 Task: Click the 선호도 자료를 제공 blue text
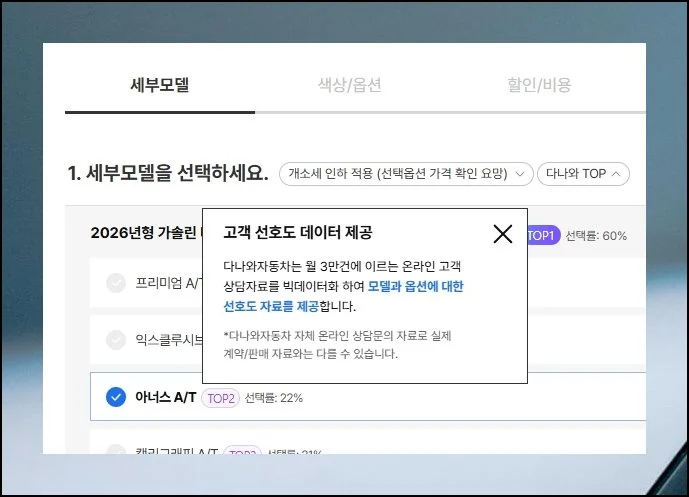pyautogui.click(x=265, y=307)
